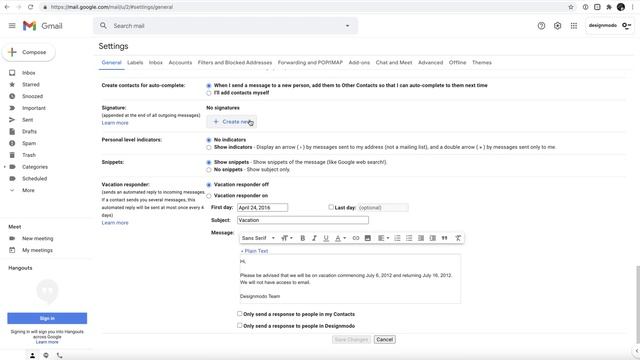This screenshot has height=360, width=640.
Task: Open the text color dropdown
Action: 340,238
